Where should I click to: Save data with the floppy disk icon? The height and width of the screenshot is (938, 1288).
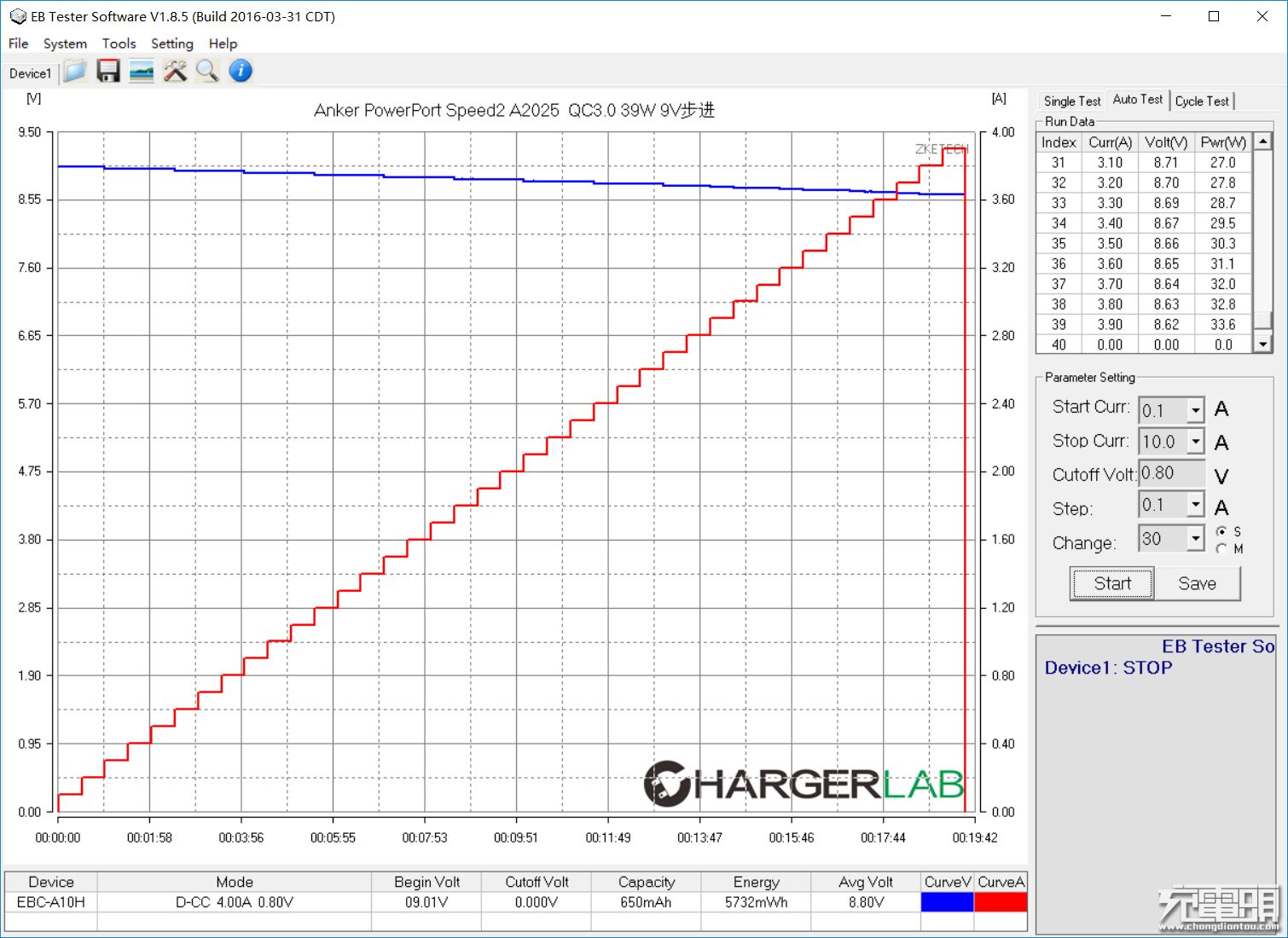point(108,72)
